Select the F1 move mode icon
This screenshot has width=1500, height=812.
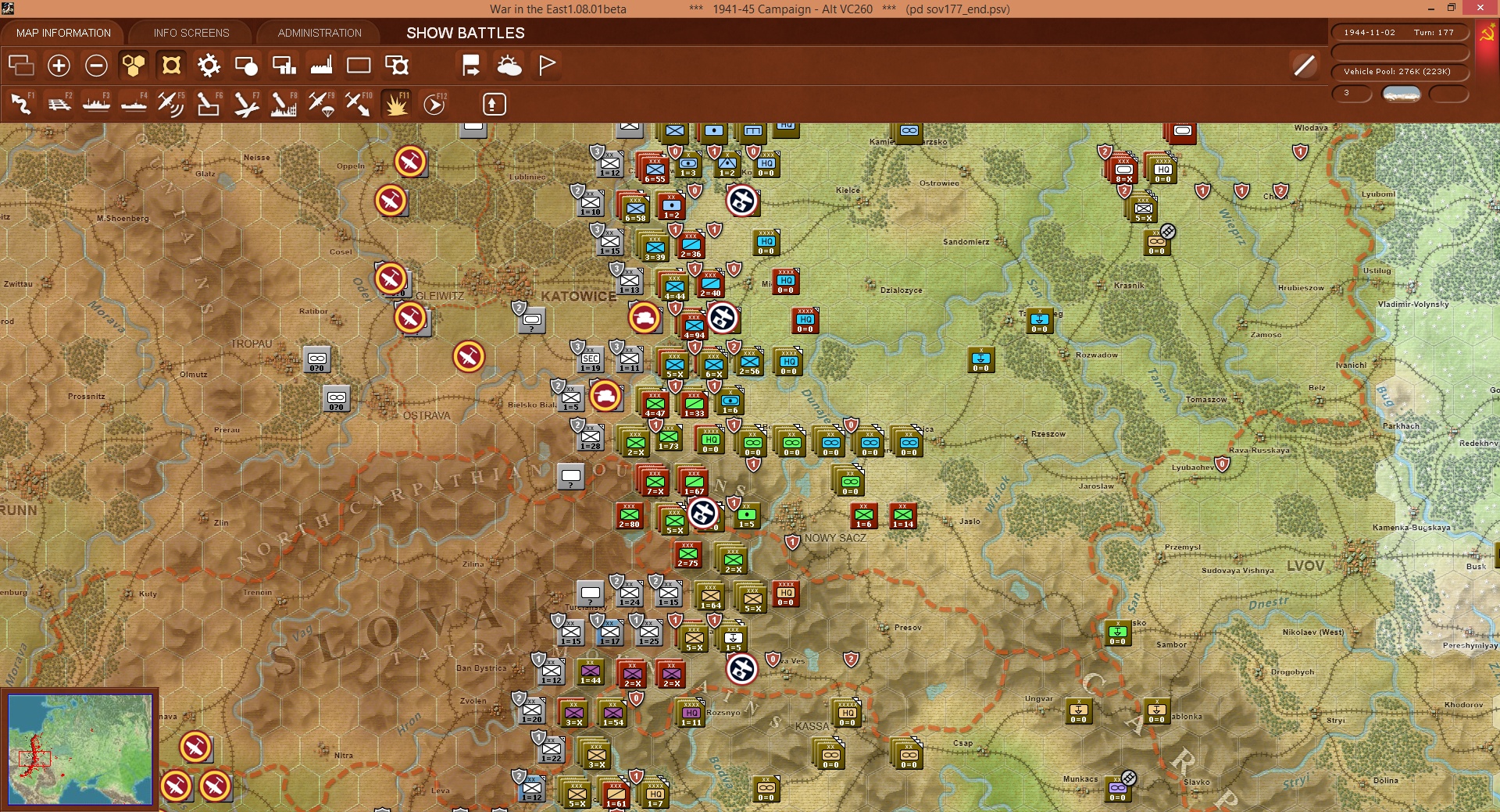[21, 104]
